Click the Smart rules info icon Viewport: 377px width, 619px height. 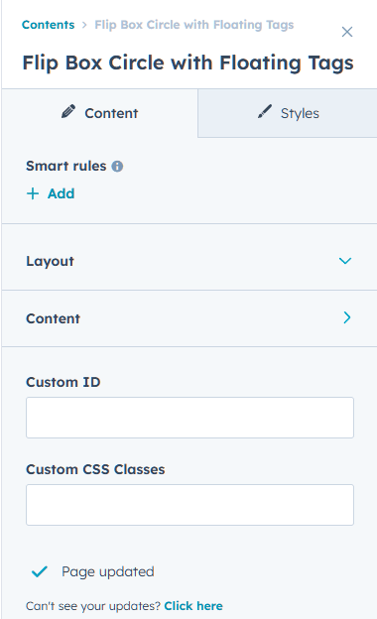pyautogui.click(x=117, y=166)
